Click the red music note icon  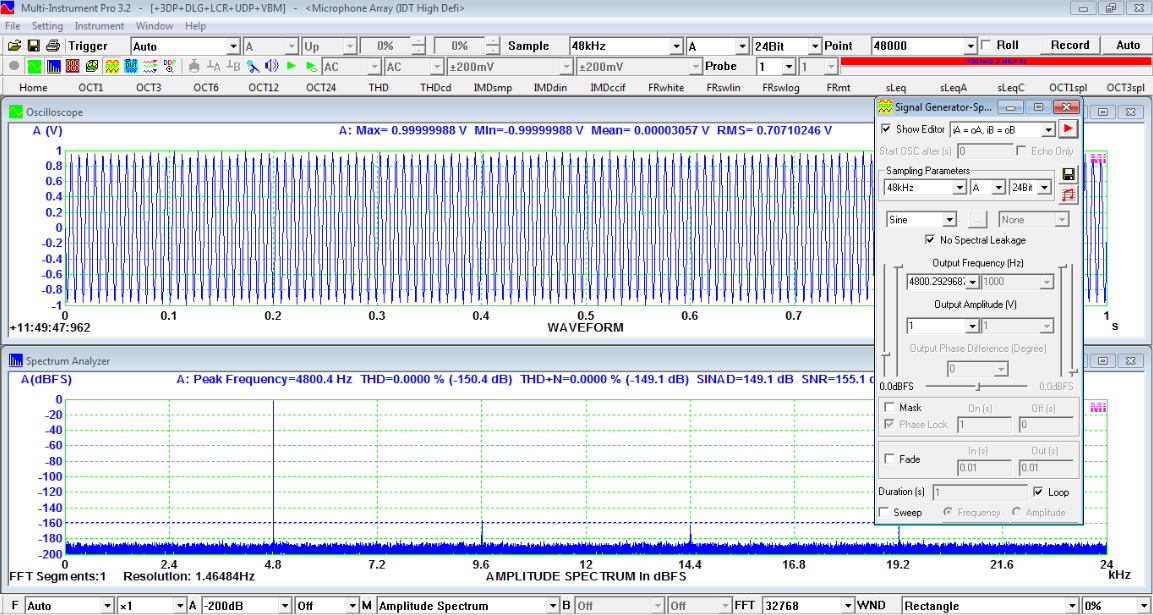click(x=1068, y=194)
